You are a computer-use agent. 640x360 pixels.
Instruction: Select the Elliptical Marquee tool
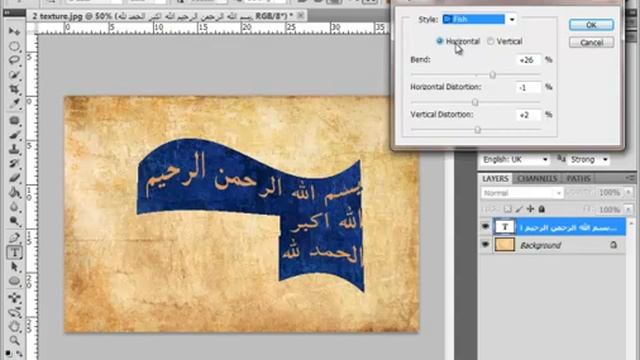pyautogui.click(x=14, y=46)
